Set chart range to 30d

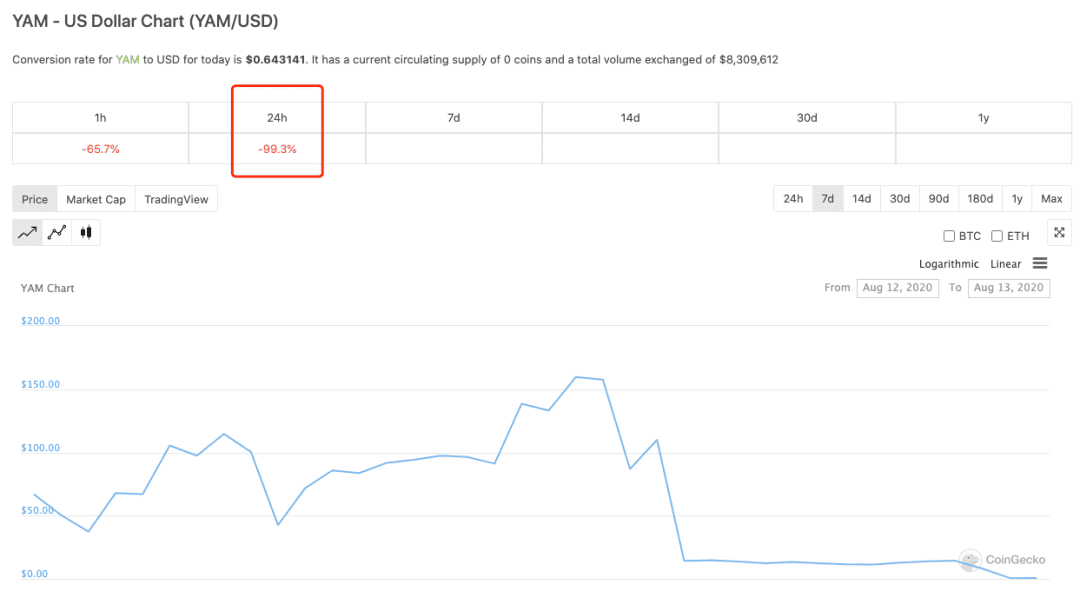pos(900,198)
